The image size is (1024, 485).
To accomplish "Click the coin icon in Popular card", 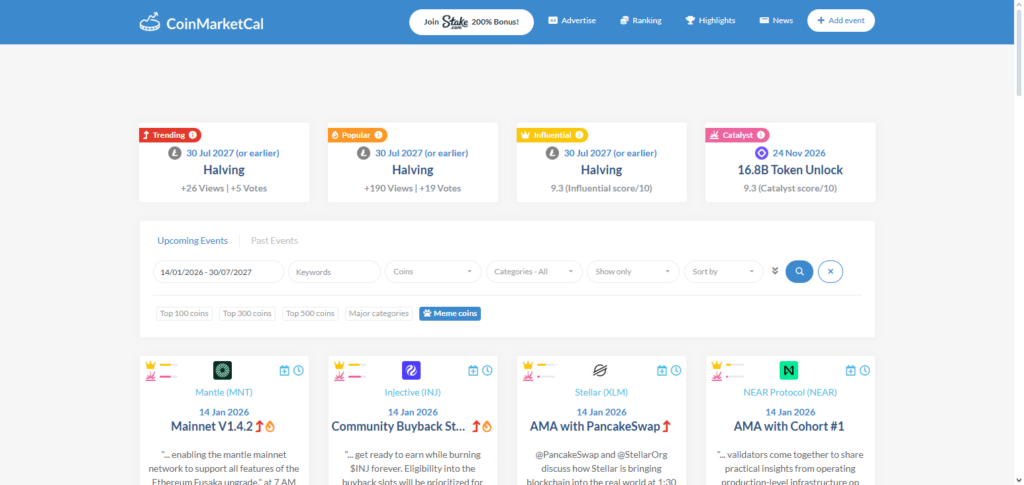I will click(363, 153).
